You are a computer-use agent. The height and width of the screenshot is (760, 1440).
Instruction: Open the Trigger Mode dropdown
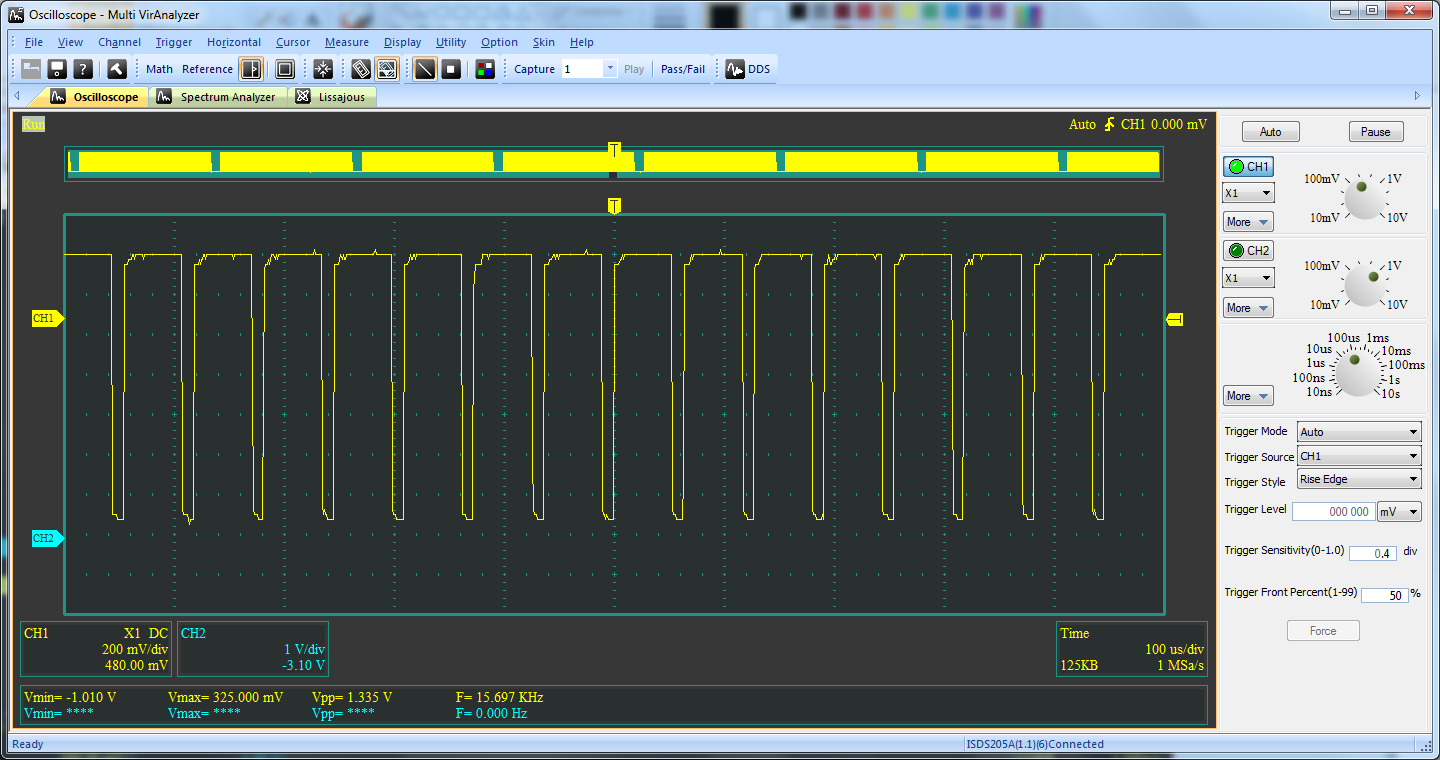[x=1359, y=432]
